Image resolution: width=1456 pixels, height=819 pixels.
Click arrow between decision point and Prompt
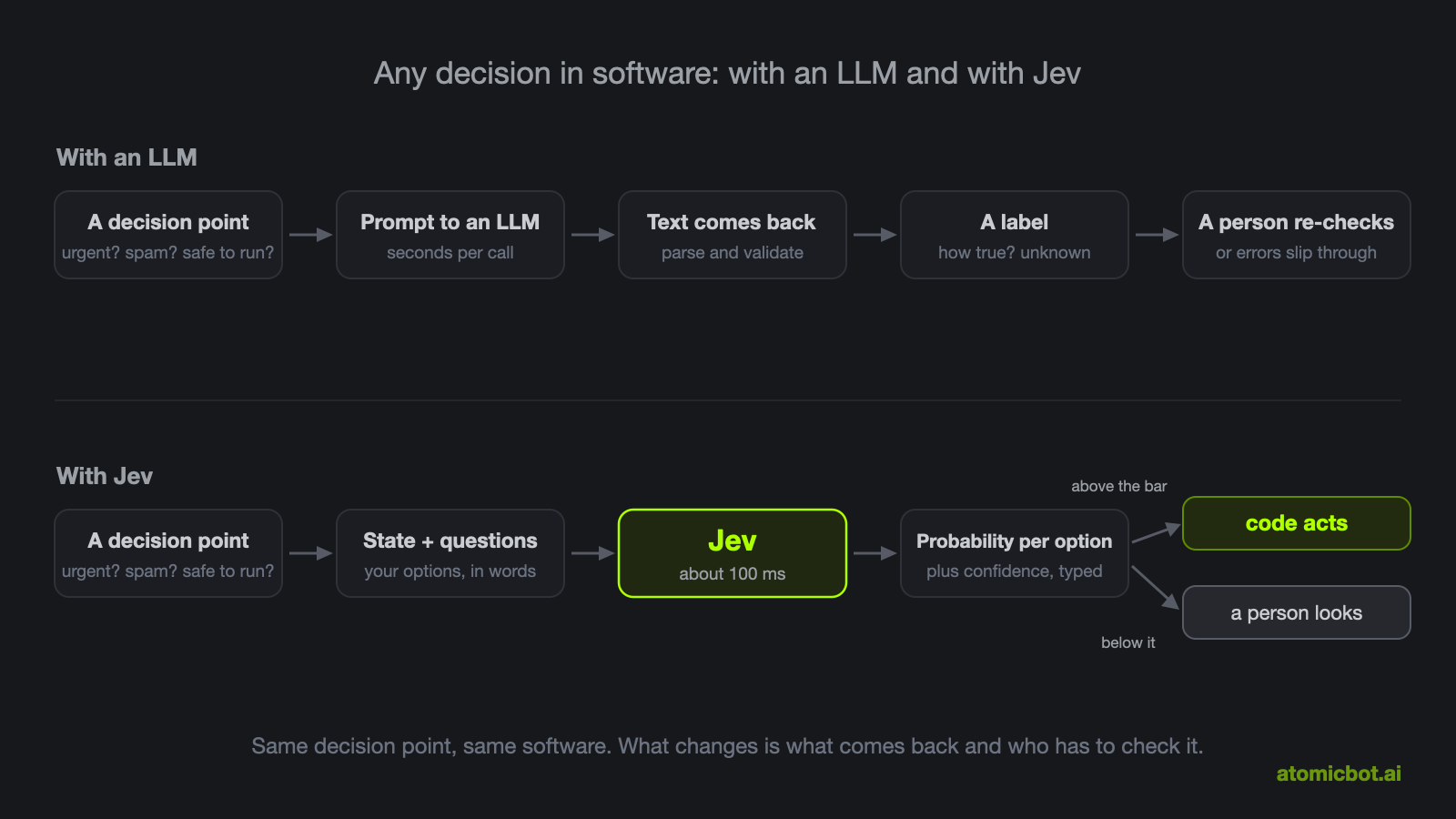click(x=310, y=235)
